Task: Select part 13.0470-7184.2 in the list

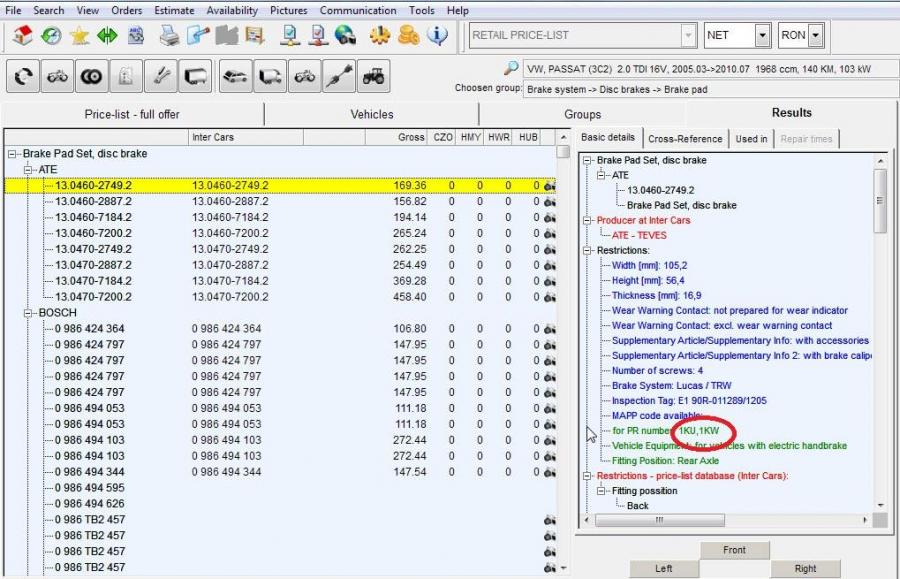Action: (93, 281)
